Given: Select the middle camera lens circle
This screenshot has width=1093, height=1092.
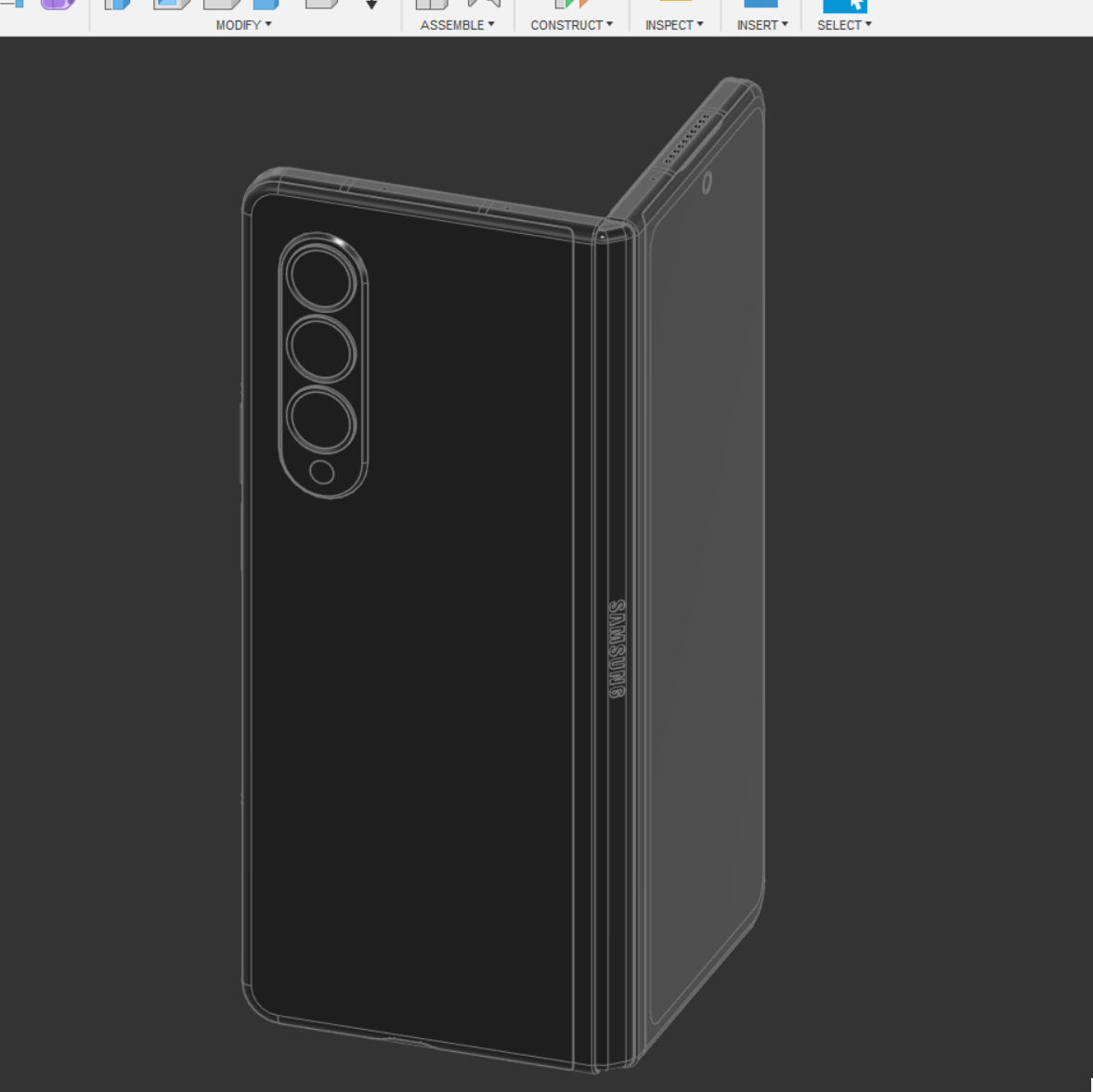Looking at the screenshot, I should coord(321,350).
